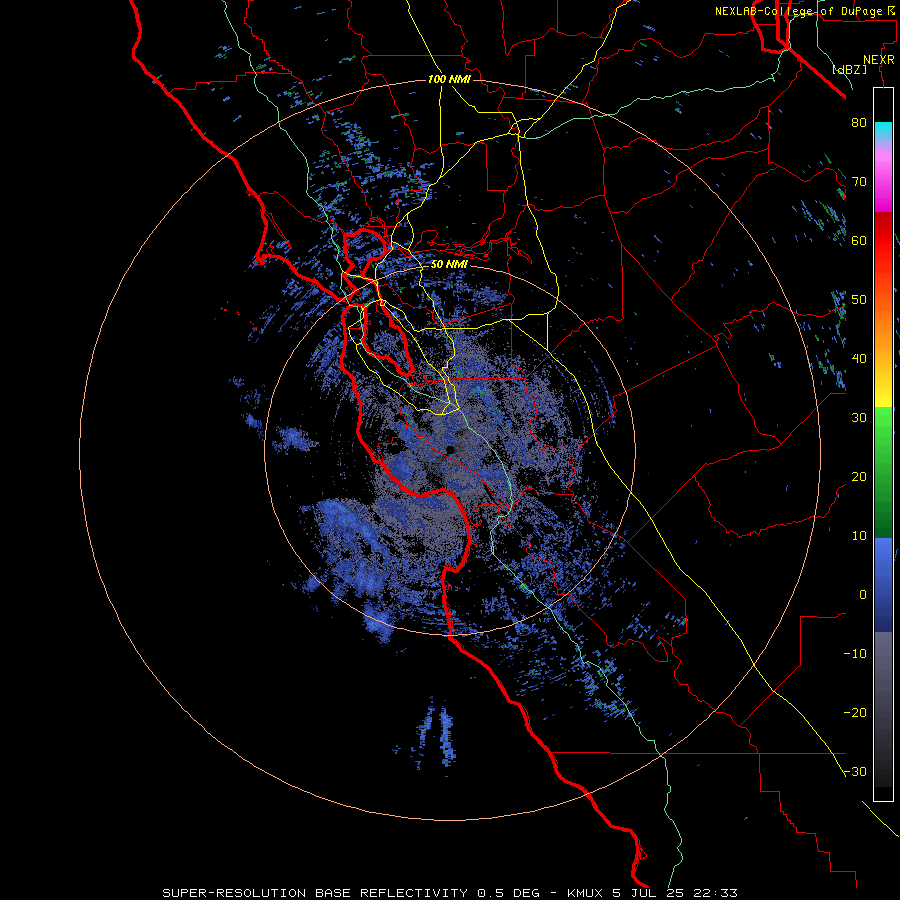900x900 pixels.
Task: Click the 10 value on the colorbar scale
Action: (x=859, y=536)
